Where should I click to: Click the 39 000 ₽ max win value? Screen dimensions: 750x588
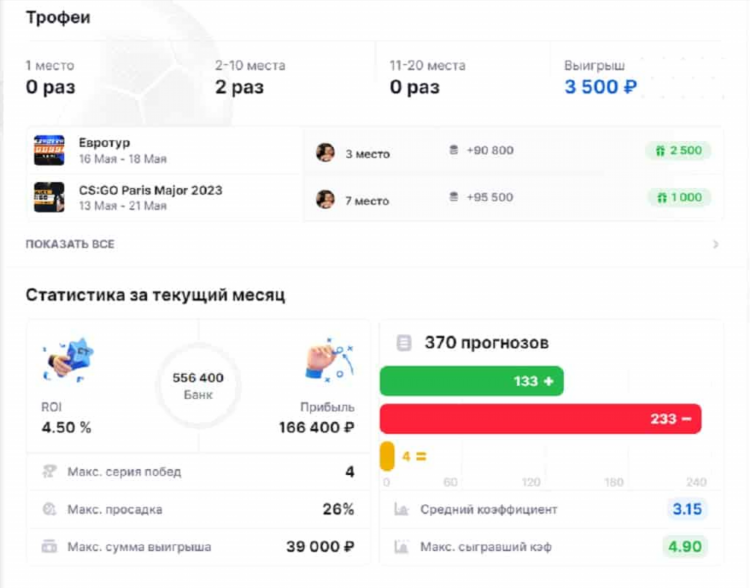320,546
